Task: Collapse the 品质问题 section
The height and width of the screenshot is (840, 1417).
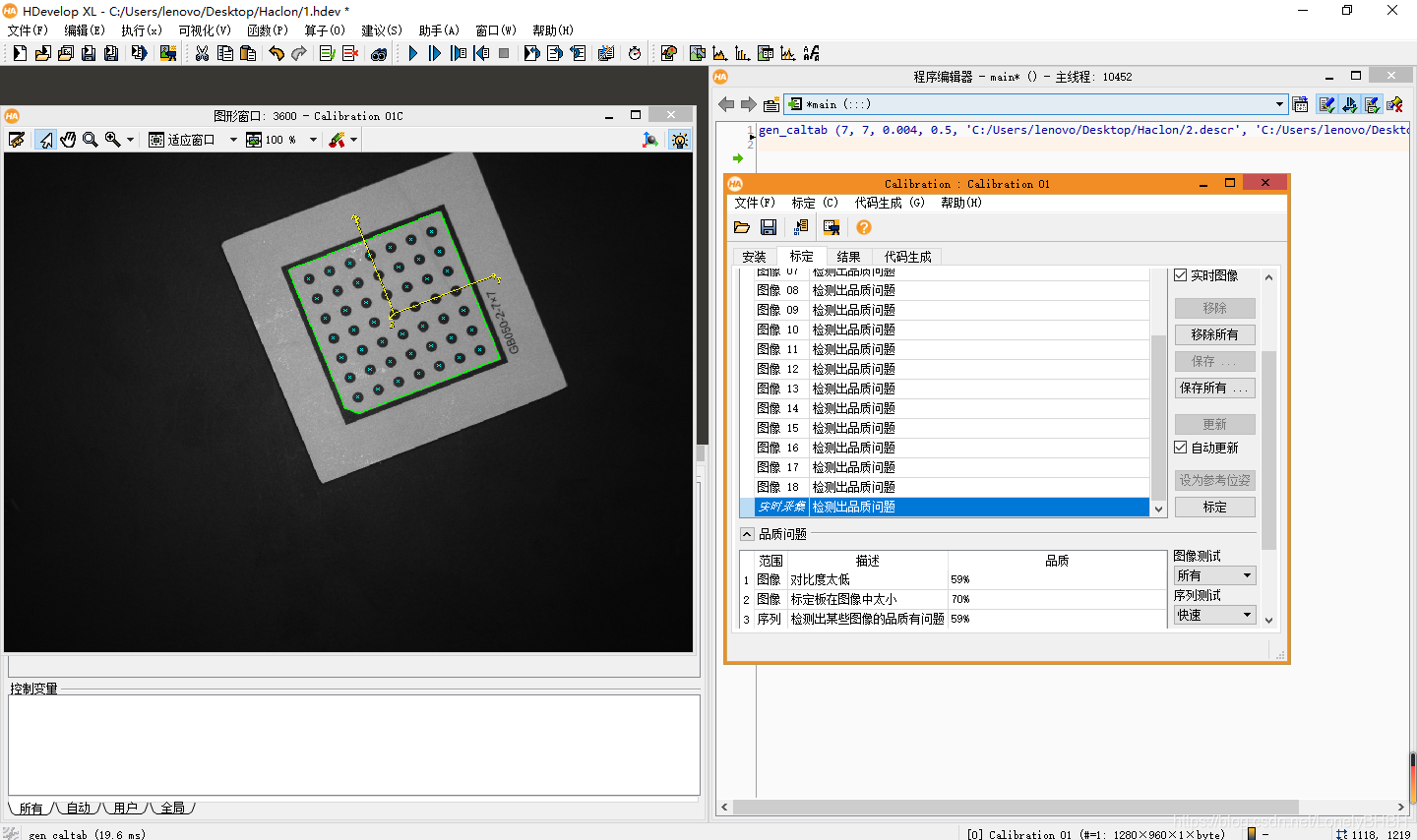Action: click(747, 534)
